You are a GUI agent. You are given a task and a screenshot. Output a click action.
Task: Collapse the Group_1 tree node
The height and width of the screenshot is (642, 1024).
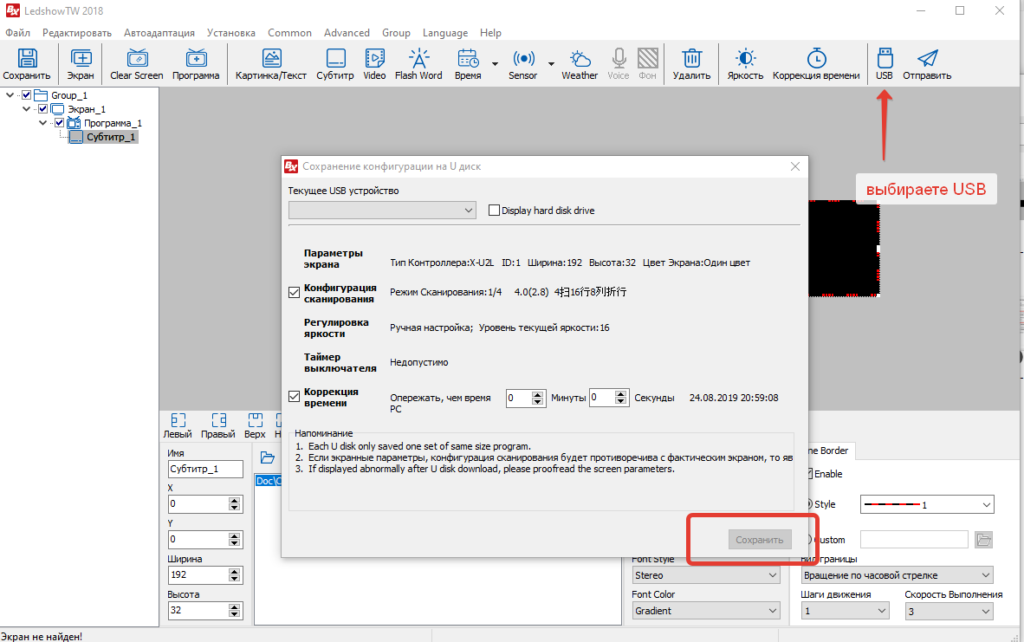pyautogui.click(x=10, y=95)
